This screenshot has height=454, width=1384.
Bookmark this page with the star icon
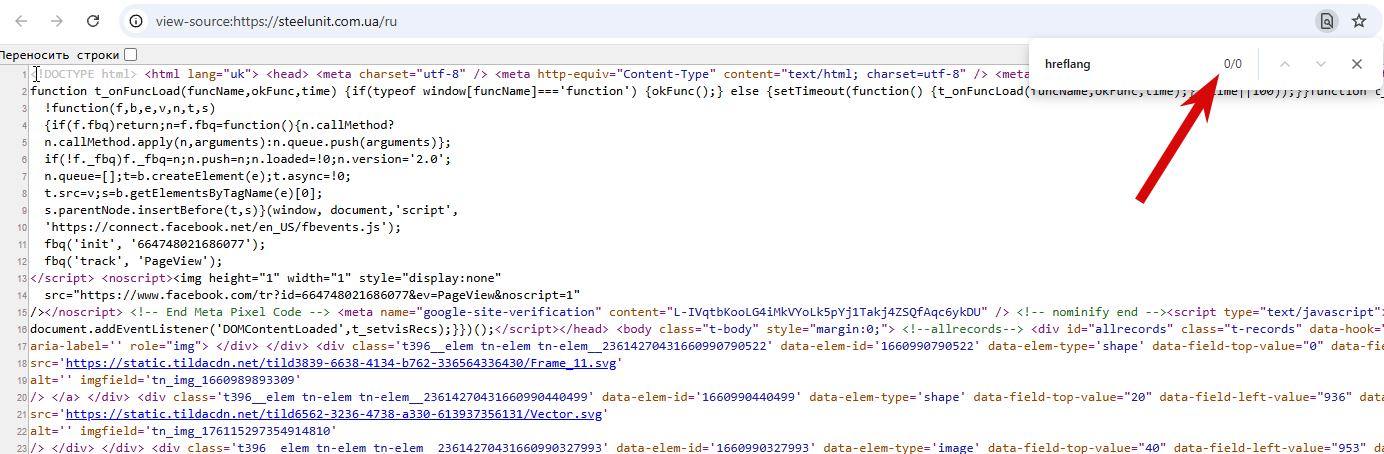pyautogui.click(x=1359, y=20)
